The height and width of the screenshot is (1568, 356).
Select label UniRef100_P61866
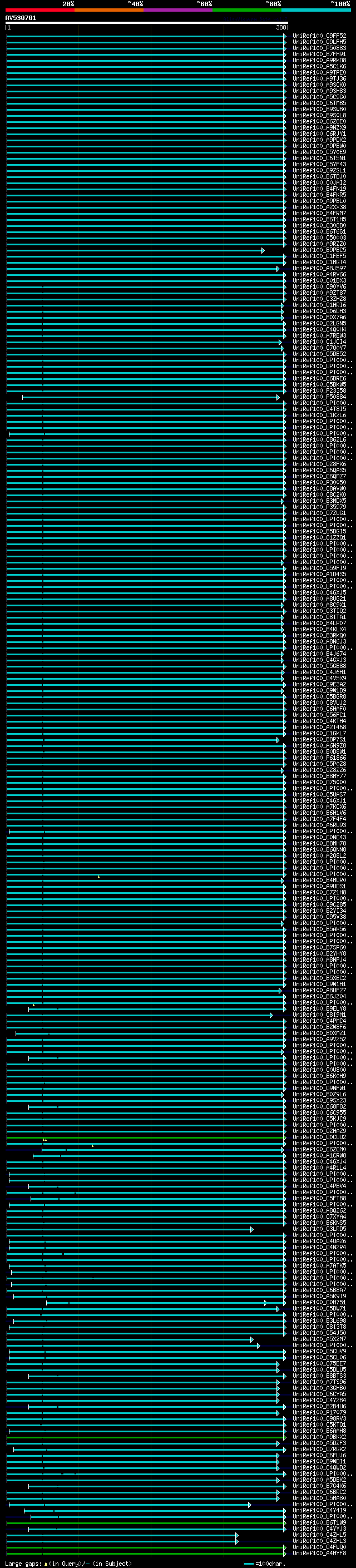(319, 758)
